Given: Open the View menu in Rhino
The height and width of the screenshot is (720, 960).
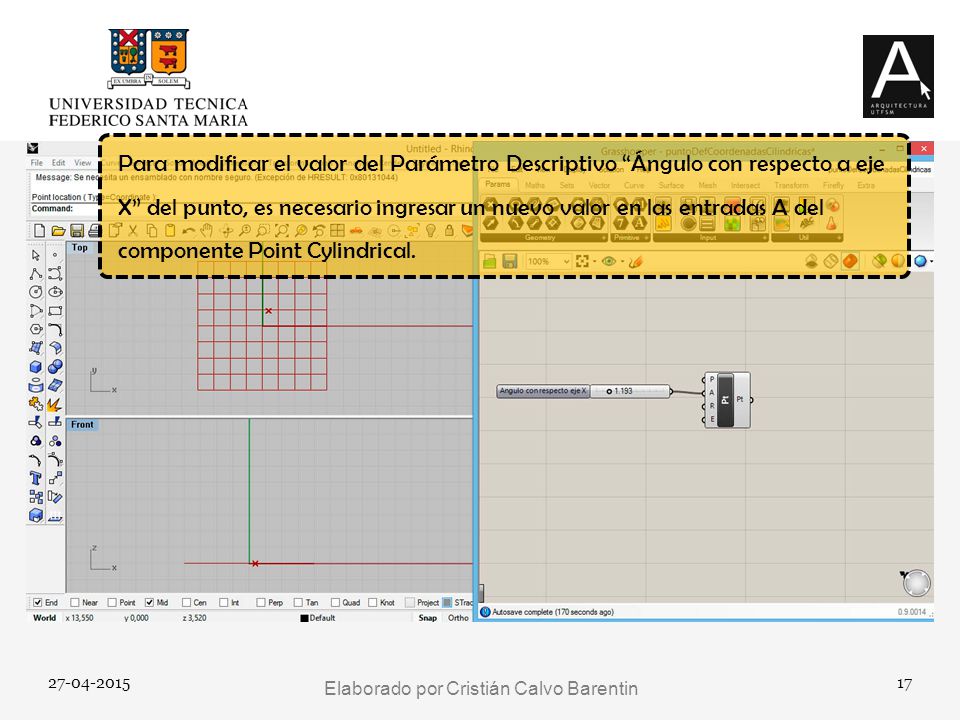Looking at the screenshot, I should pyautogui.click(x=83, y=163).
